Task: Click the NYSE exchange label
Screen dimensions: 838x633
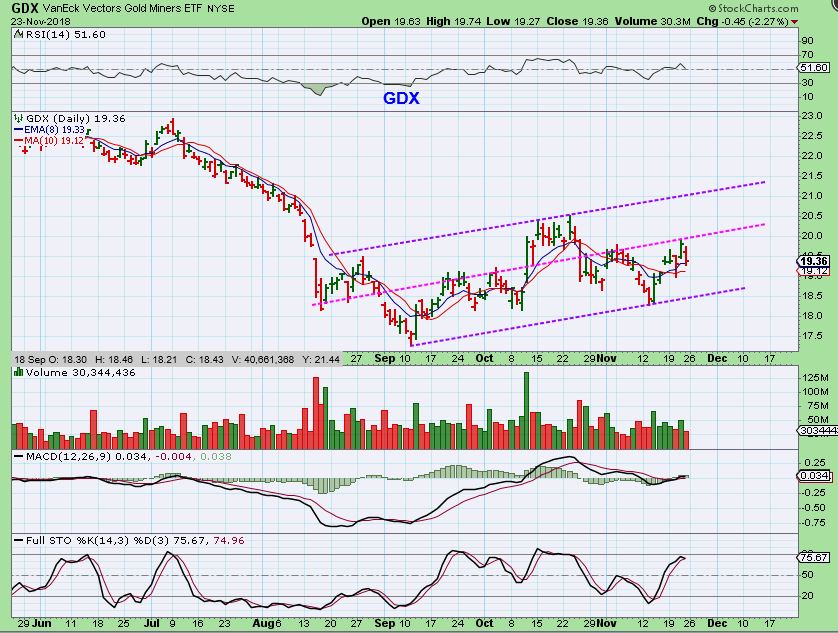Action: click(221, 9)
